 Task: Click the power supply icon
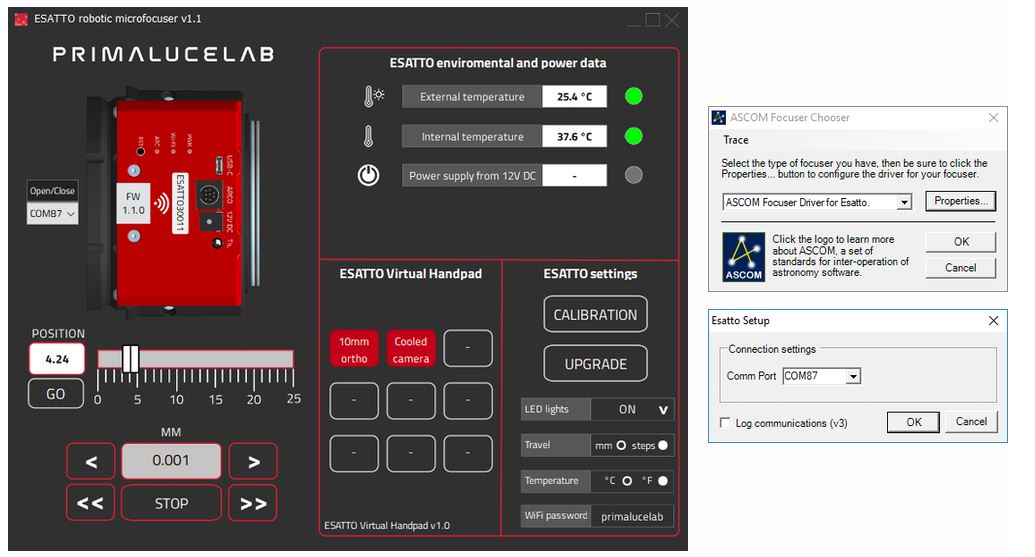(368, 175)
